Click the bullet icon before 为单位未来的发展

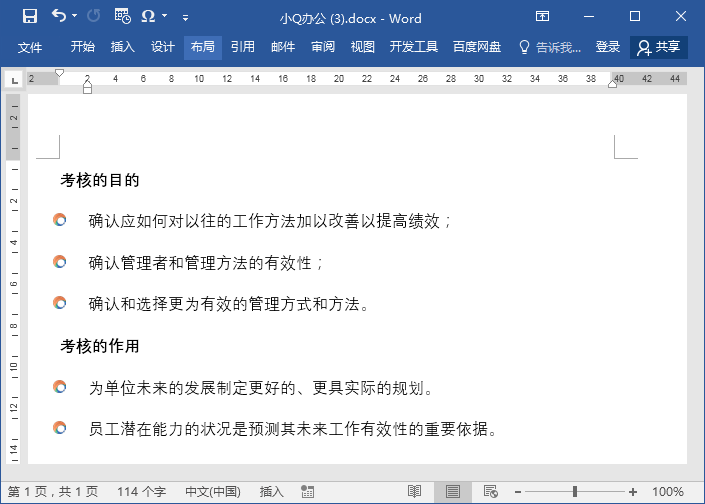60,387
